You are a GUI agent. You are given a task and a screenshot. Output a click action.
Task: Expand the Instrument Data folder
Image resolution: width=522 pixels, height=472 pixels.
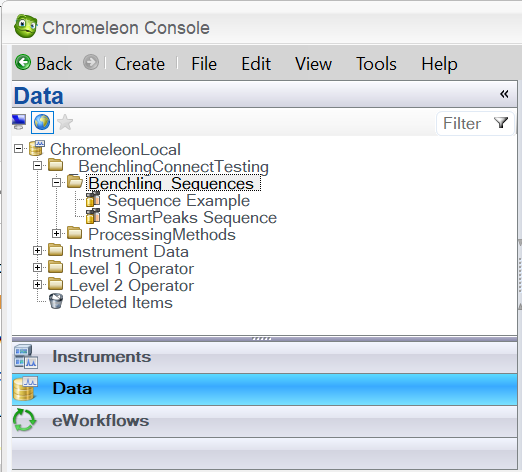click(38, 251)
